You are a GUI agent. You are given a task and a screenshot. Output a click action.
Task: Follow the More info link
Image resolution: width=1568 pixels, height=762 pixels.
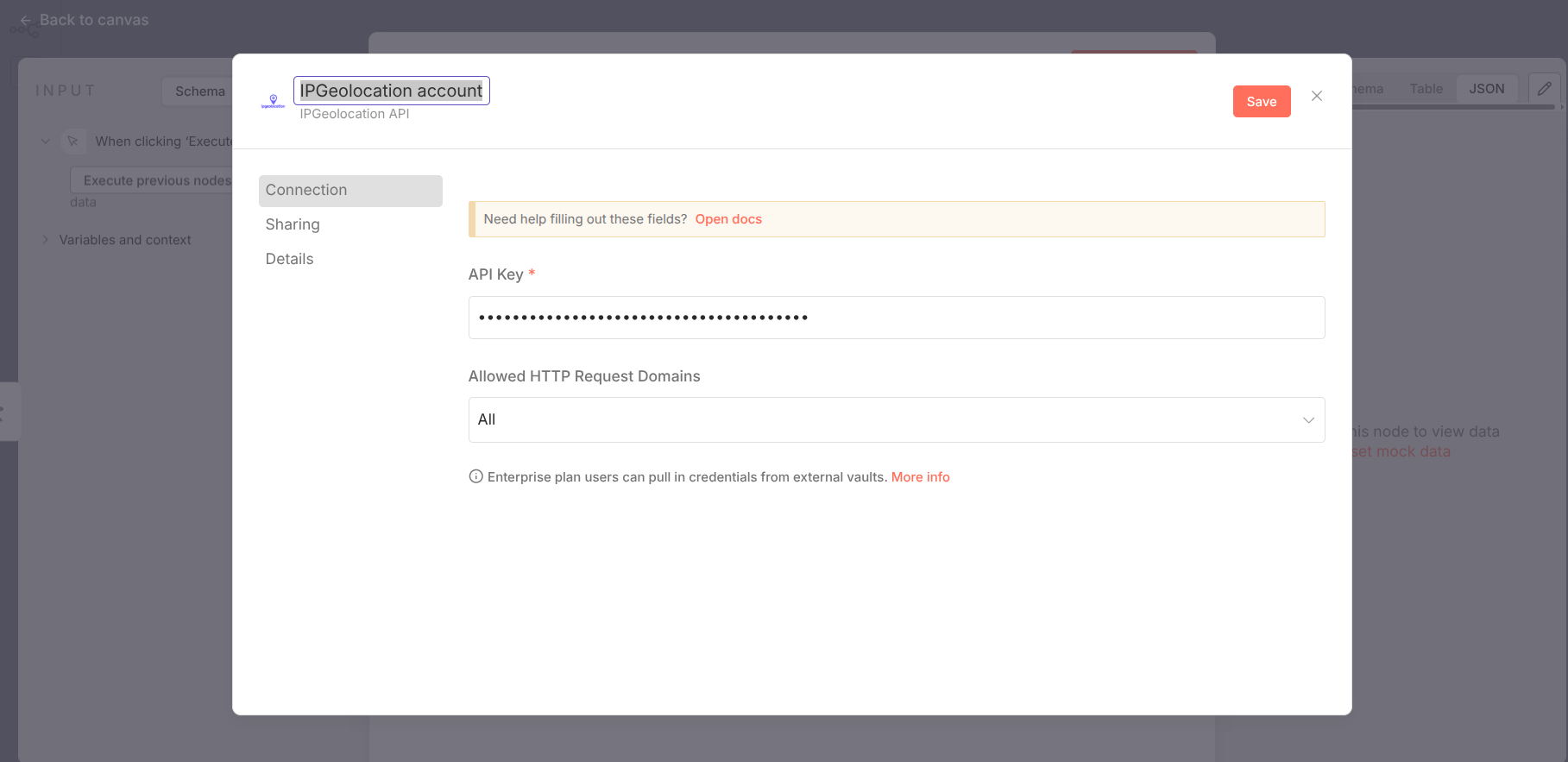point(920,477)
